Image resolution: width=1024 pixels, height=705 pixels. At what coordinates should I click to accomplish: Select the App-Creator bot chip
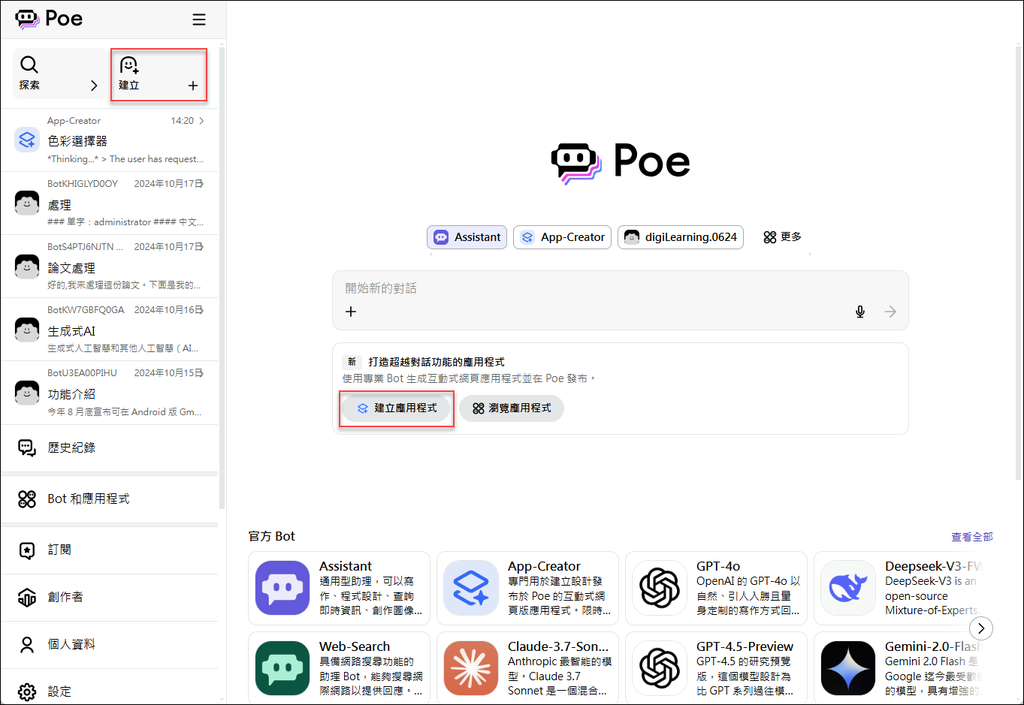562,237
